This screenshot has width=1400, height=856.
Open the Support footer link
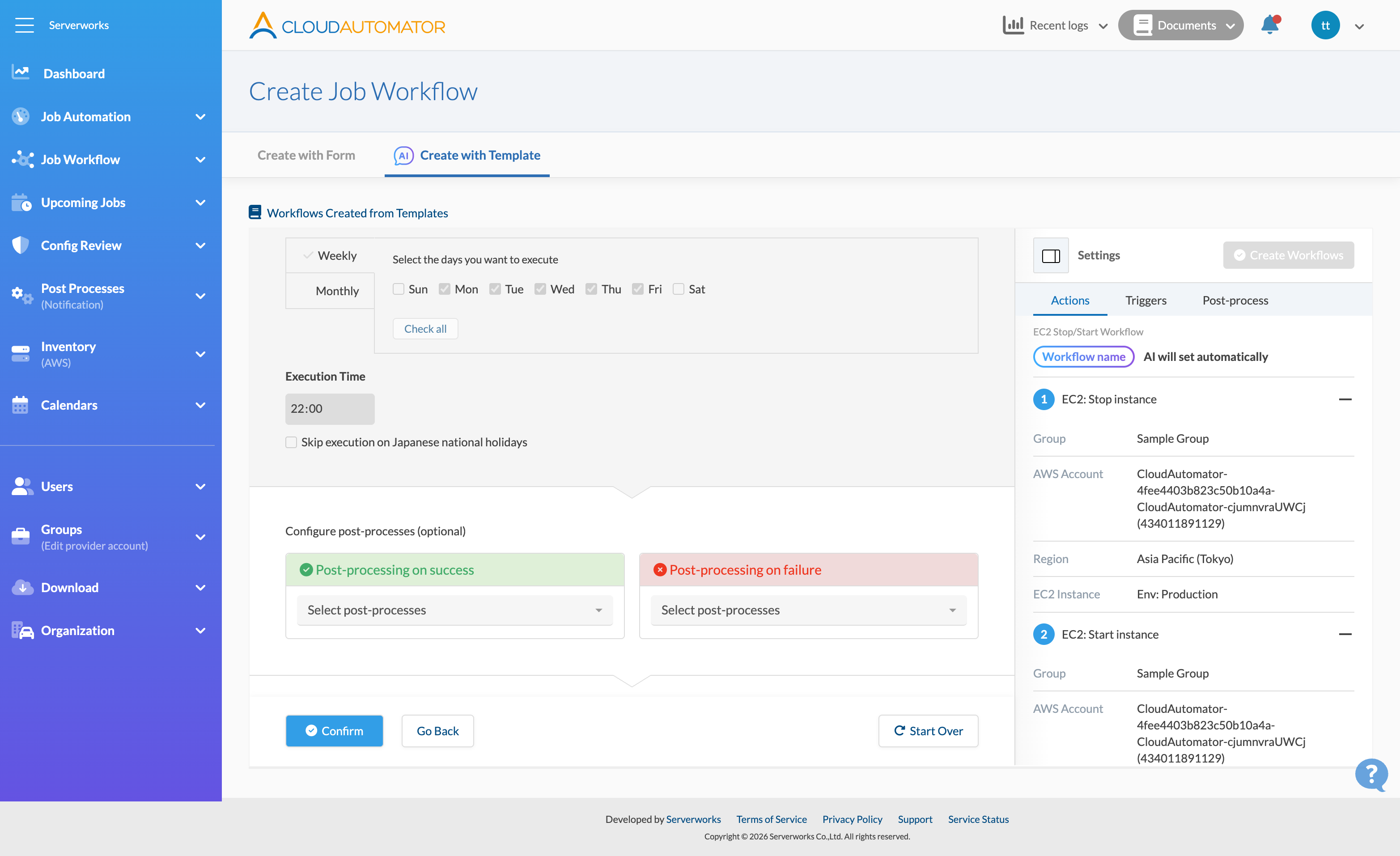click(915, 819)
